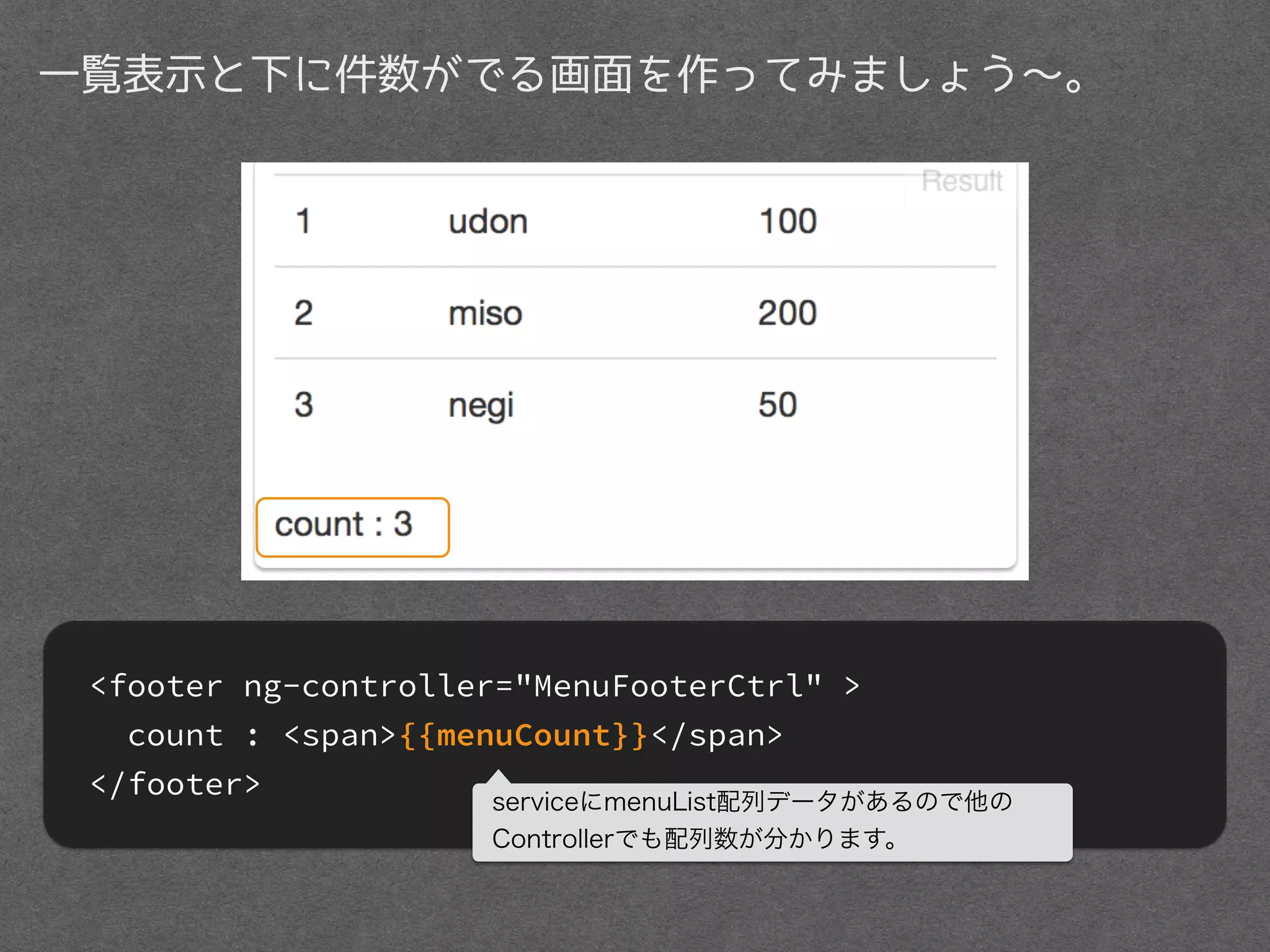Viewport: 1270px width, 952px height.
Task: Click the {{menuCount}} expression in code
Action: [x=524, y=736]
